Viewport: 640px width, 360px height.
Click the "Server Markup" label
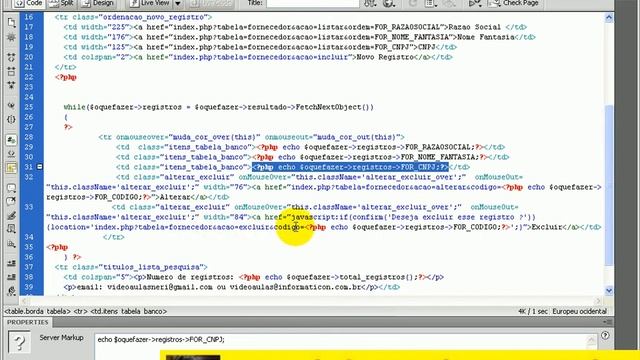[x=61, y=338]
